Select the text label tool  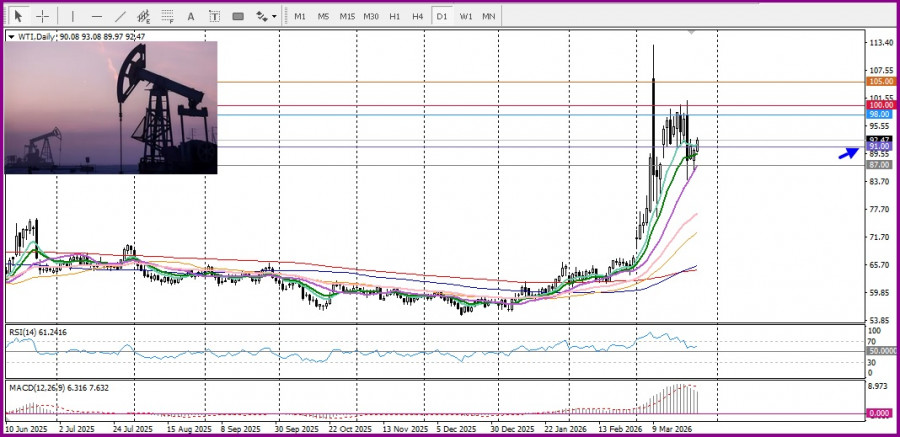click(214, 16)
